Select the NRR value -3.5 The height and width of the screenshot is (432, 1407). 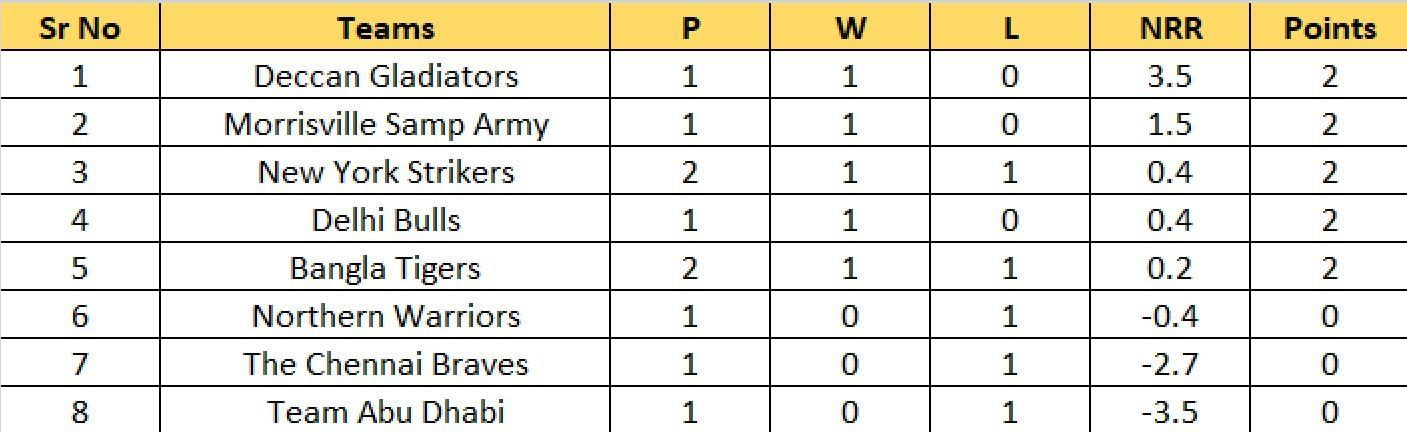(x=1170, y=411)
